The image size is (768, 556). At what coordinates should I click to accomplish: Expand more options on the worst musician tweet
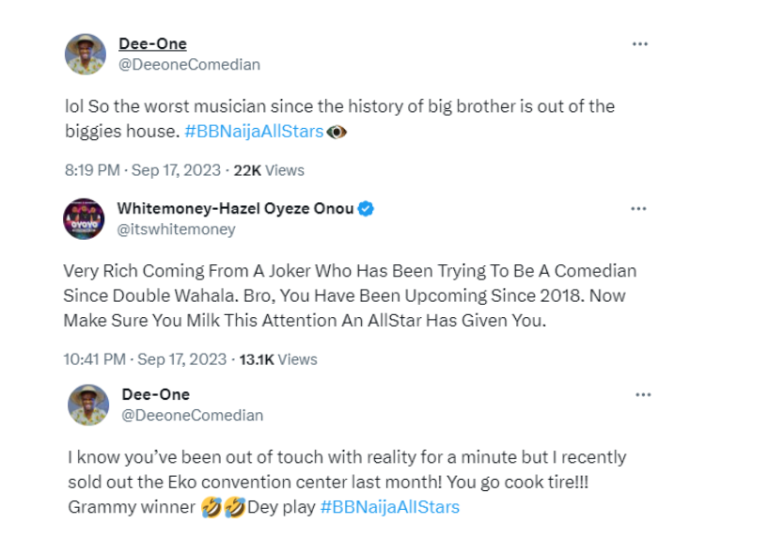[640, 44]
